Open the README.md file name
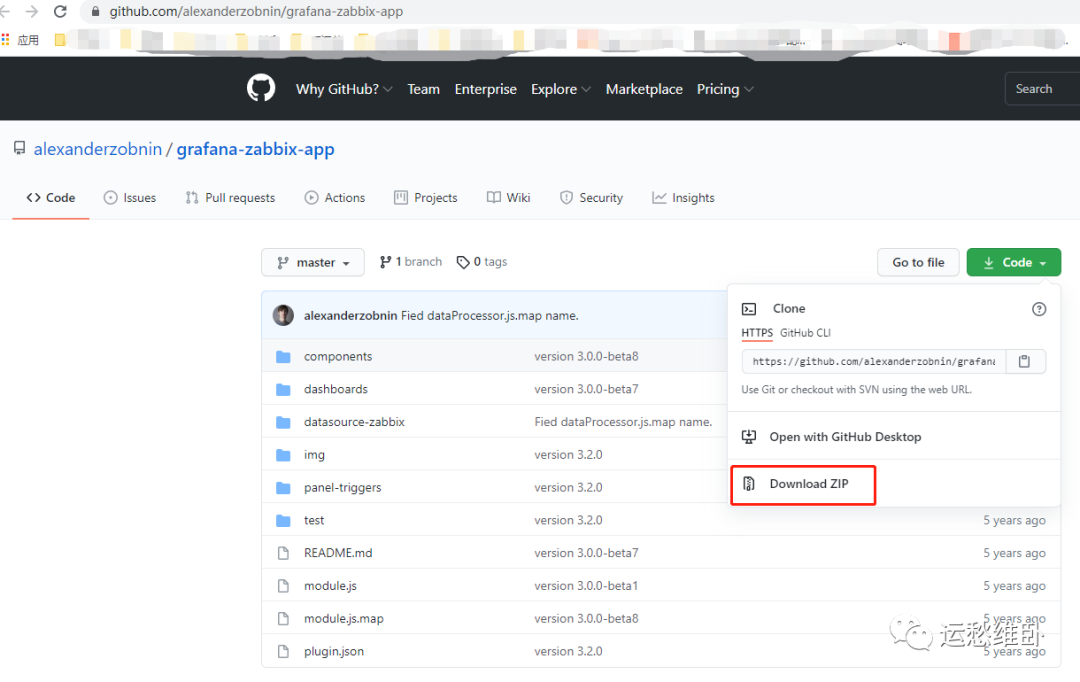1080x682 pixels. [x=338, y=552]
